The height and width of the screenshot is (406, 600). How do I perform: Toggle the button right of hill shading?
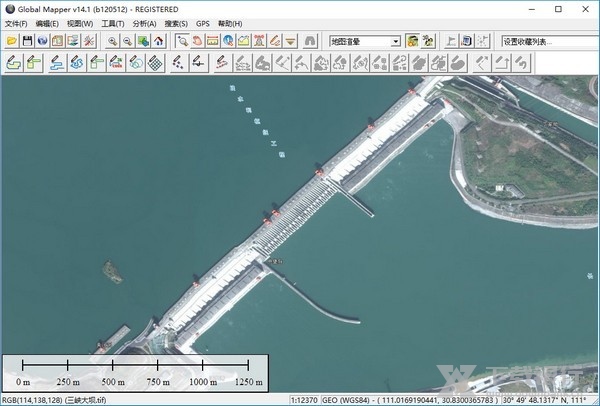pos(428,41)
